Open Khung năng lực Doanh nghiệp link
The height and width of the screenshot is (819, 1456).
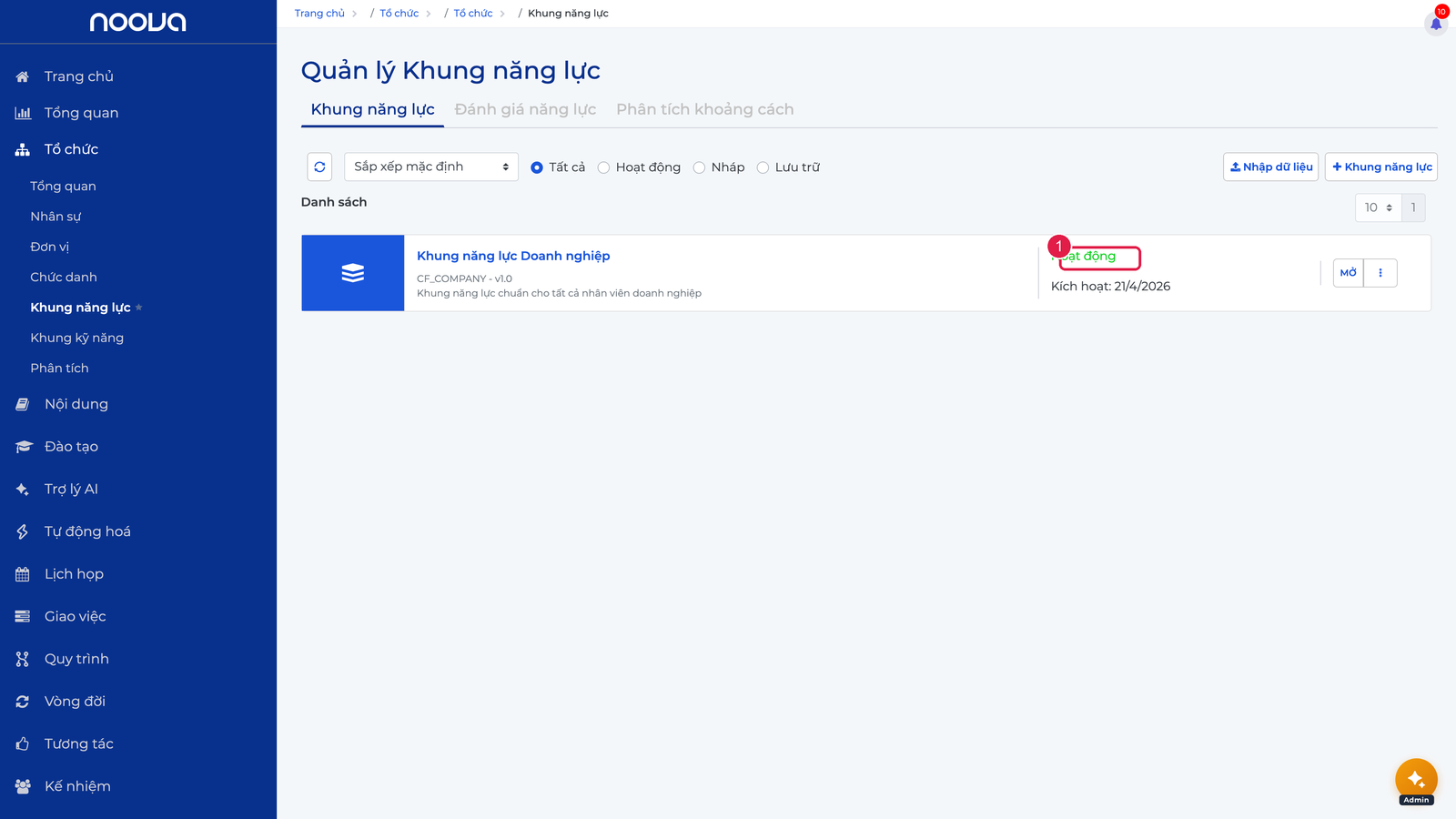click(x=513, y=256)
